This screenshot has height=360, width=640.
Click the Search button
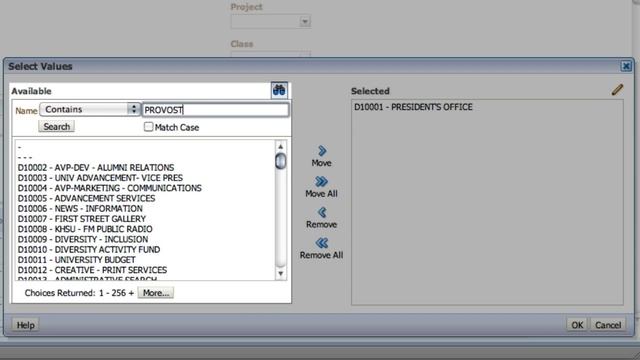pyautogui.click(x=57, y=127)
